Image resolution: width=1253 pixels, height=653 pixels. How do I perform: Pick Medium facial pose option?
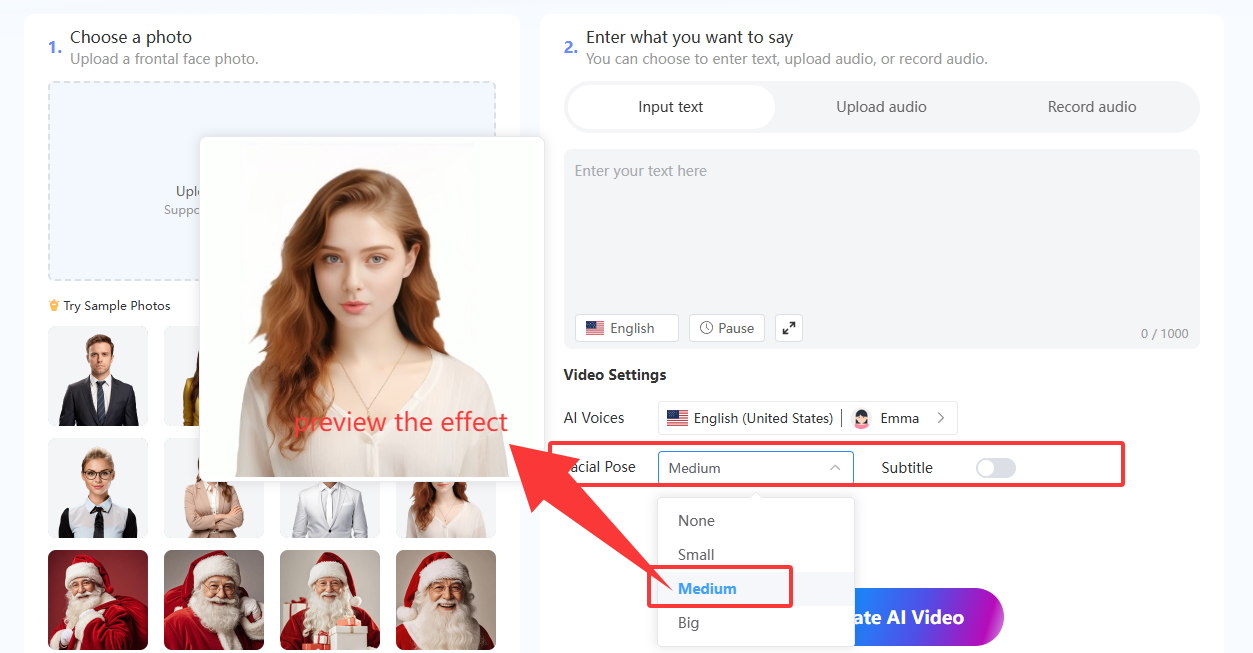pos(707,589)
